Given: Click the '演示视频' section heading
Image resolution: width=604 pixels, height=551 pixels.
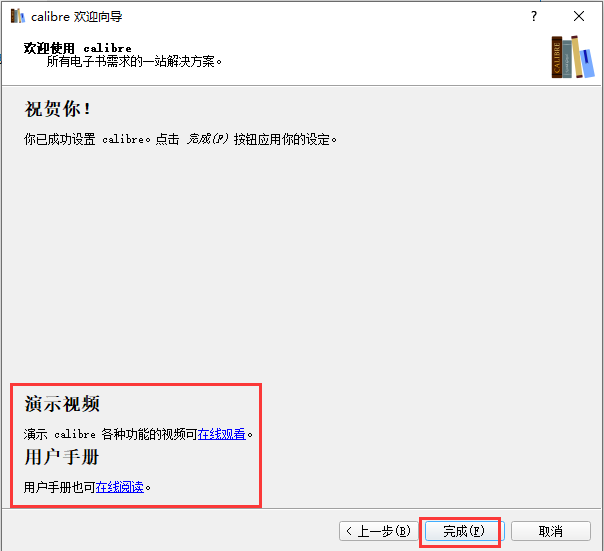Looking at the screenshot, I should (62, 404).
